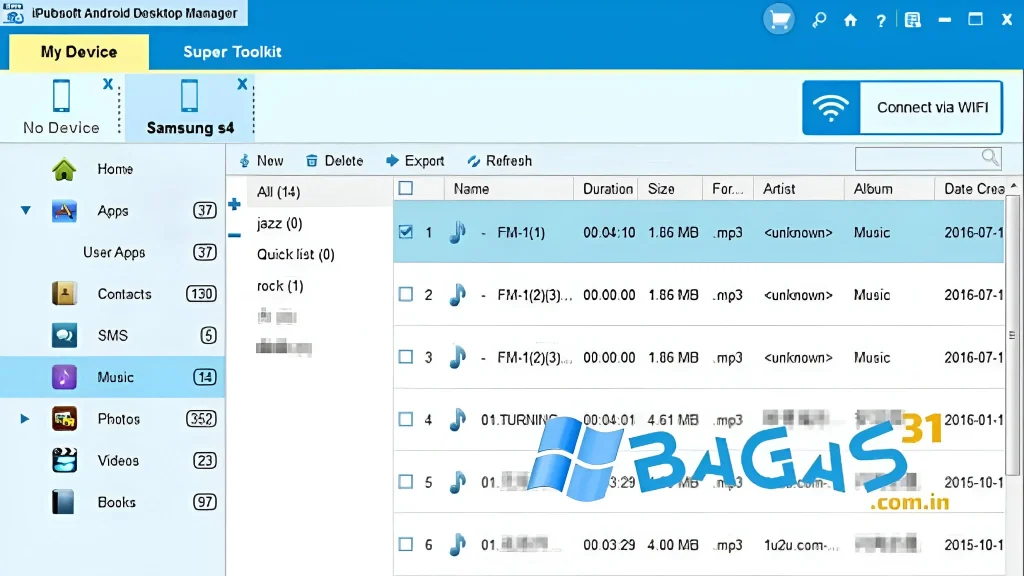
Task: Sort by the Date Created column header
Action: (970, 189)
